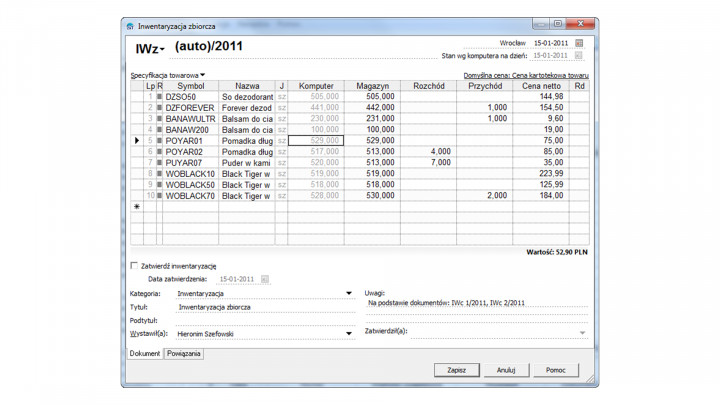Click Domyślna cena link
Viewport: 720px width, 405px height.
tap(526, 75)
